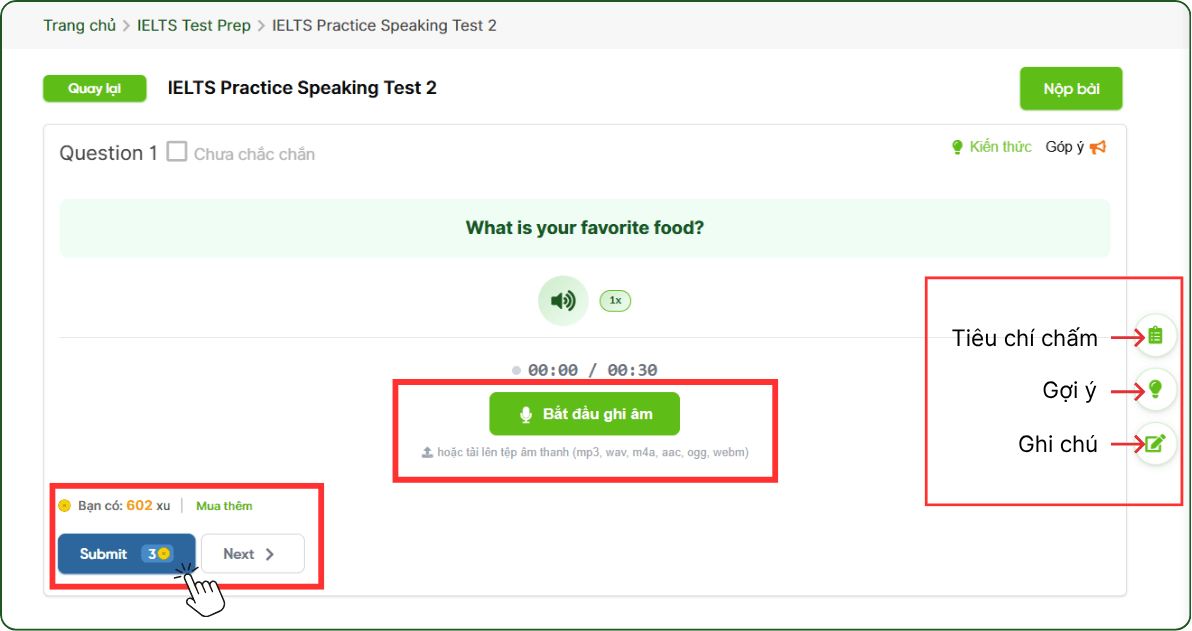1192x631 pixels.
Task: Go back with Quay lại button
Action: pos(94,89)
